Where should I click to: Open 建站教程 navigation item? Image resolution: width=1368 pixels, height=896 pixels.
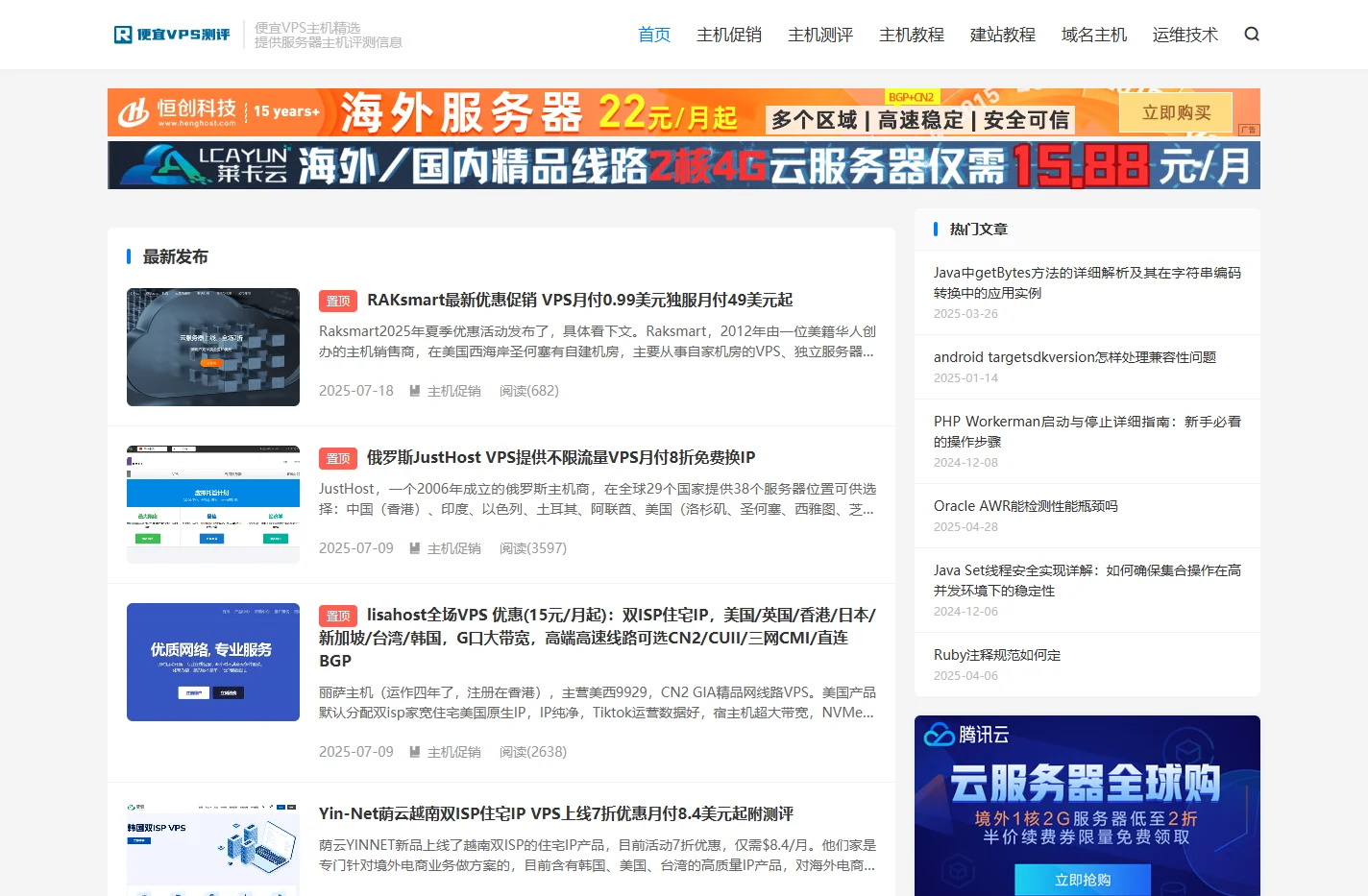1003,35
